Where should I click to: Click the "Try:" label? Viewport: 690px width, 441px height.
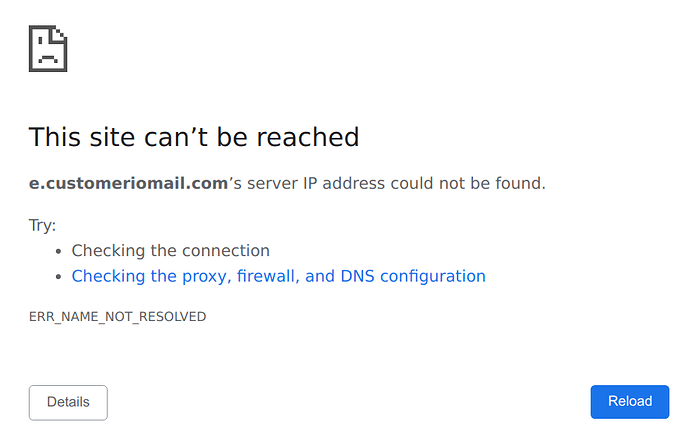point(42,225)
